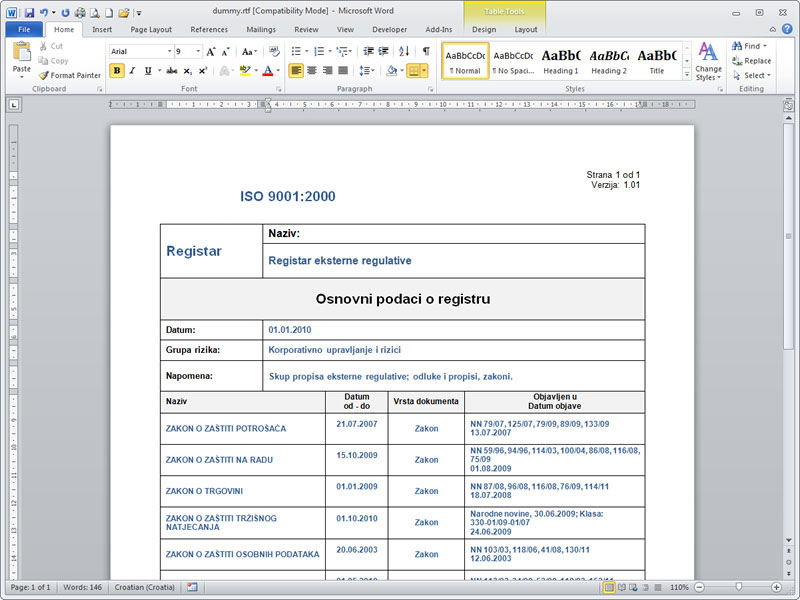Screen dimensions: 800x600
Task: Toggle Underline formatting
Action: tap(148, 70)
